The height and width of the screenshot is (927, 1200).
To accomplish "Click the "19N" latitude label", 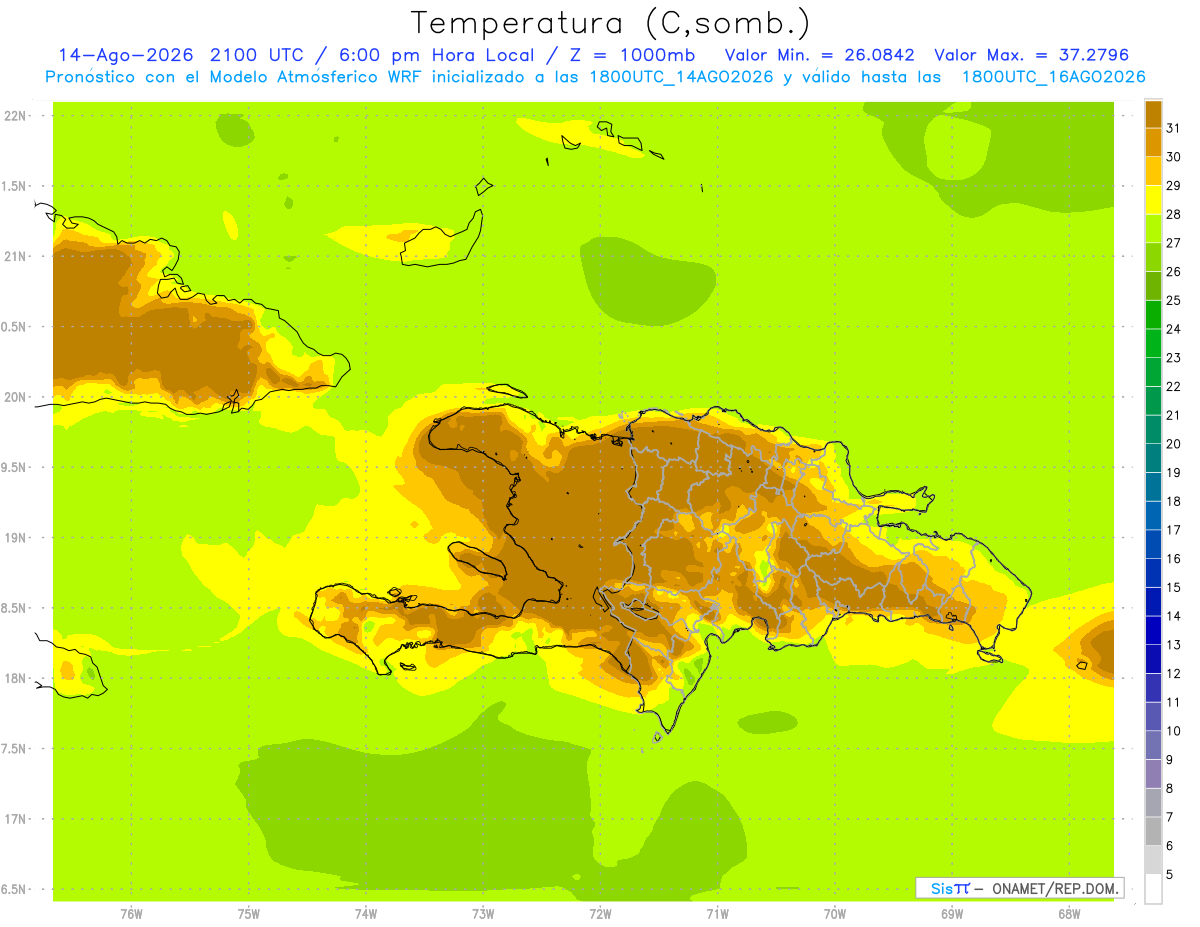I will [15, 538].
